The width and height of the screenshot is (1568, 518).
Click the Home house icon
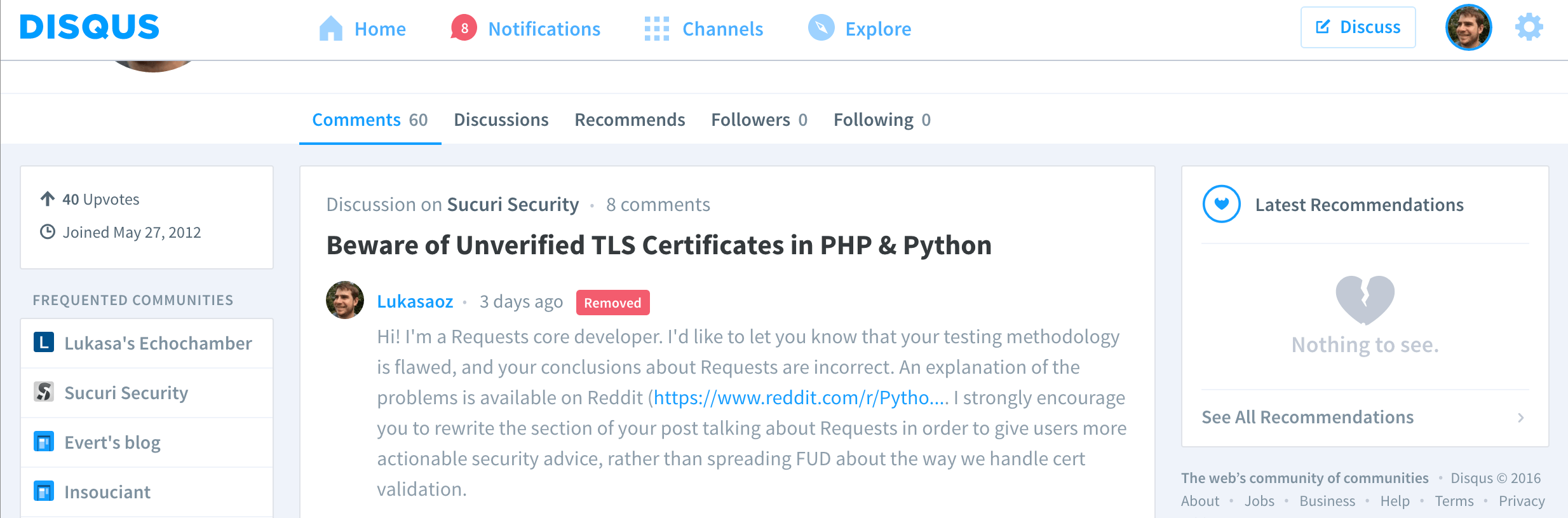(x=330, y=29)
